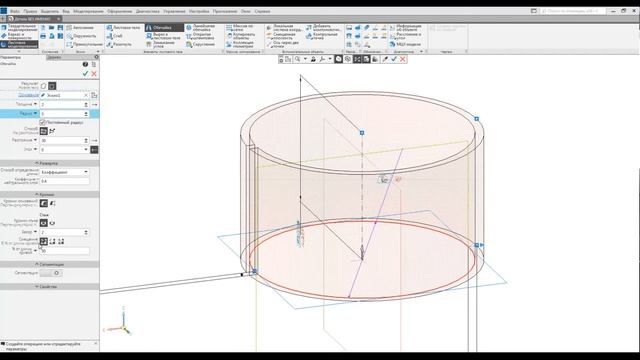Open the Толщина label dropdown arrow
Viewport: 640px width, 360px height.
36,104
